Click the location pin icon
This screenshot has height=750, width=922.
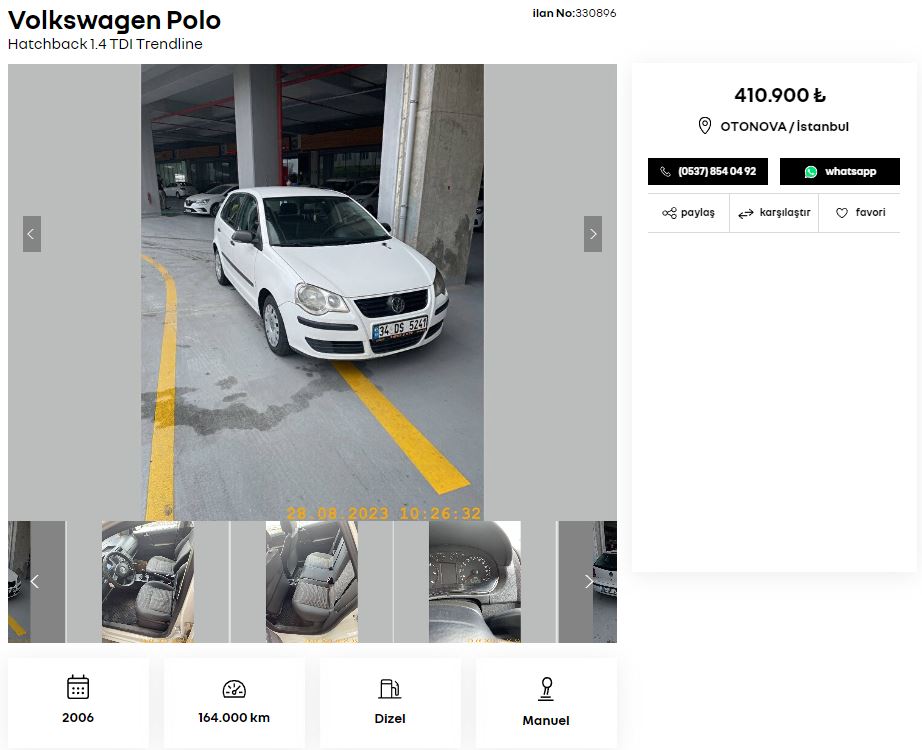pyautogui.click(x=704, y=126)
